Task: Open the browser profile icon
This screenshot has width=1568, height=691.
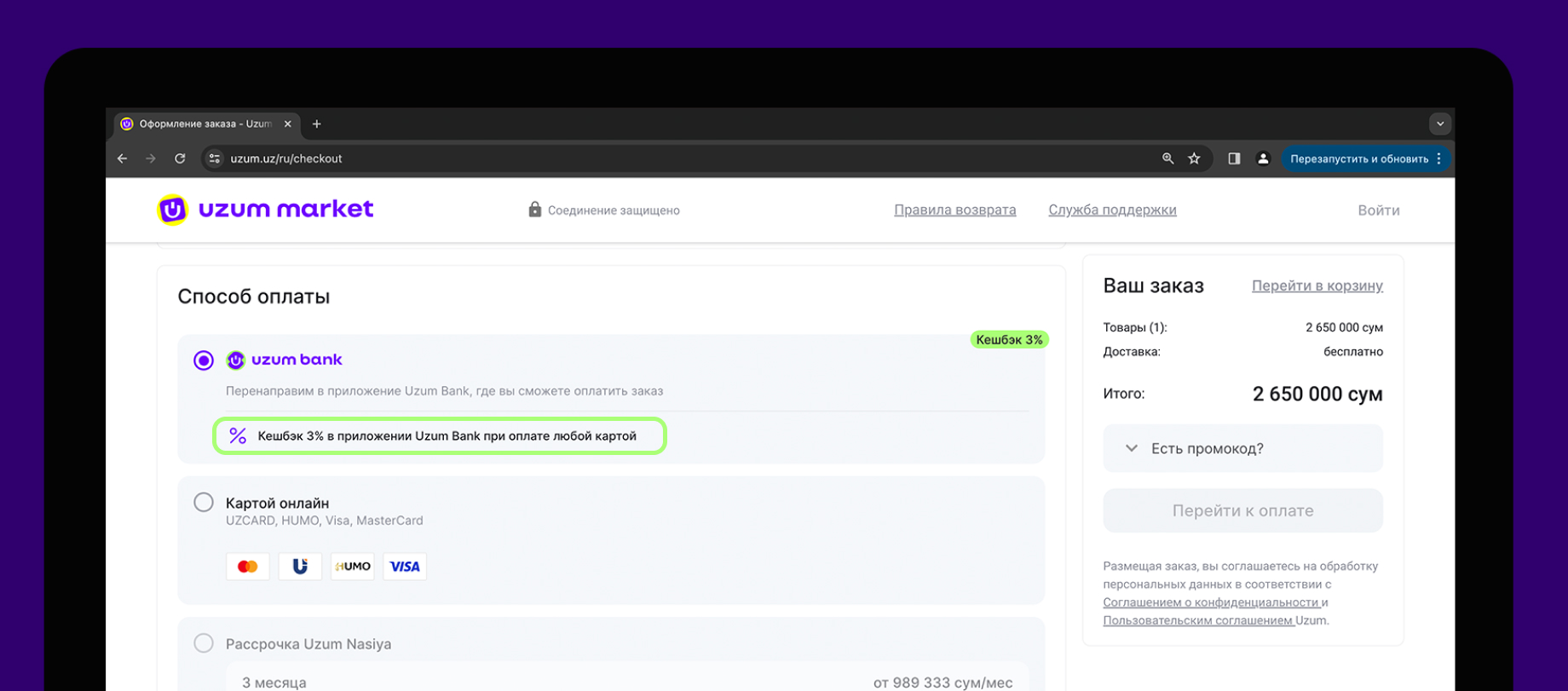Action: [1263, 158]
